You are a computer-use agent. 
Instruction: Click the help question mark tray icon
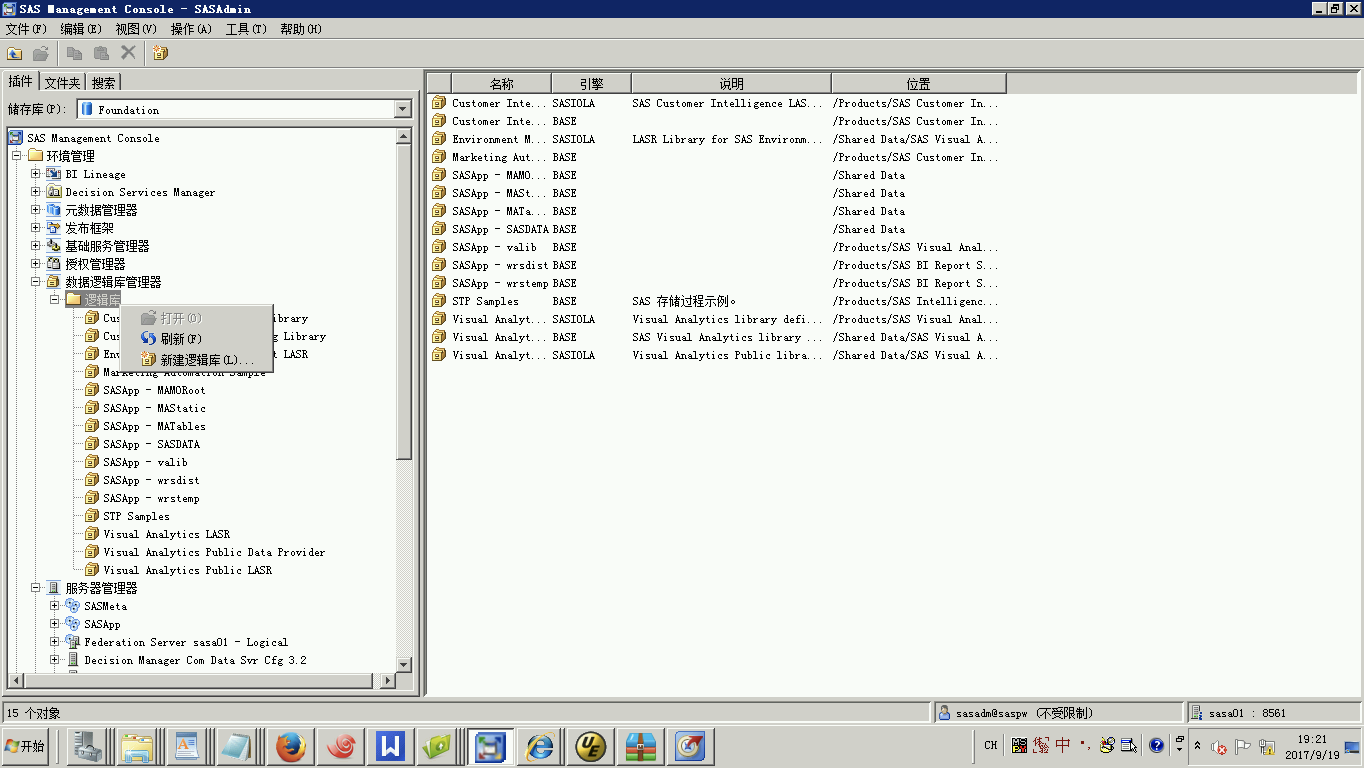click(1157, 745)
